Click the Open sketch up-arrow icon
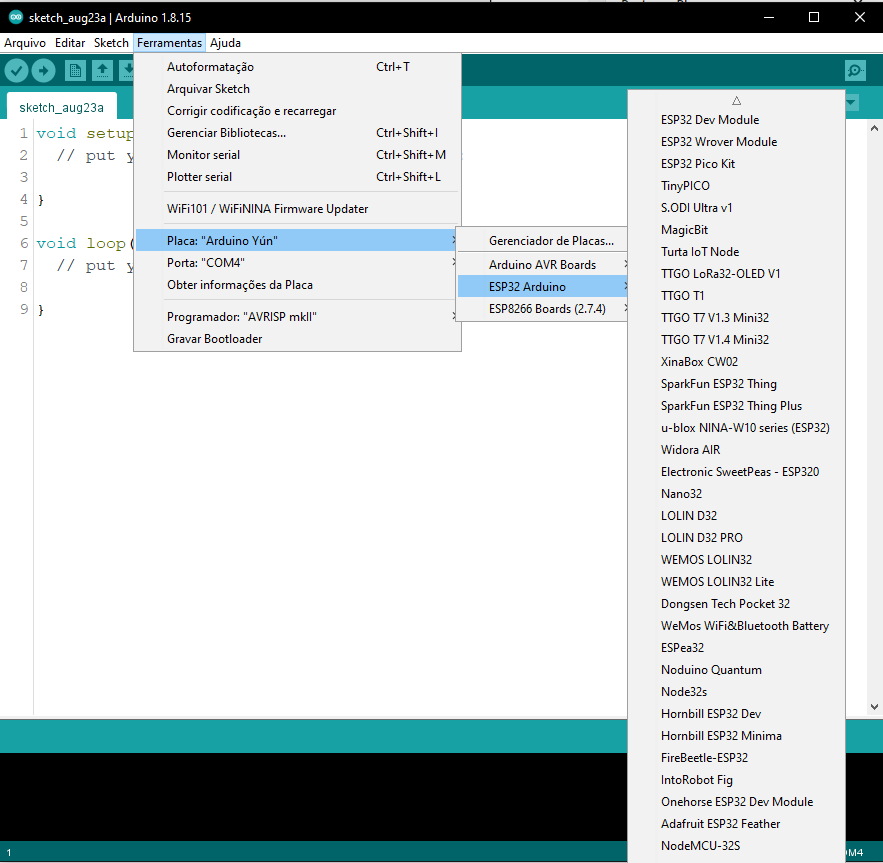The image size is (883, 863). [x=102, y=70]
